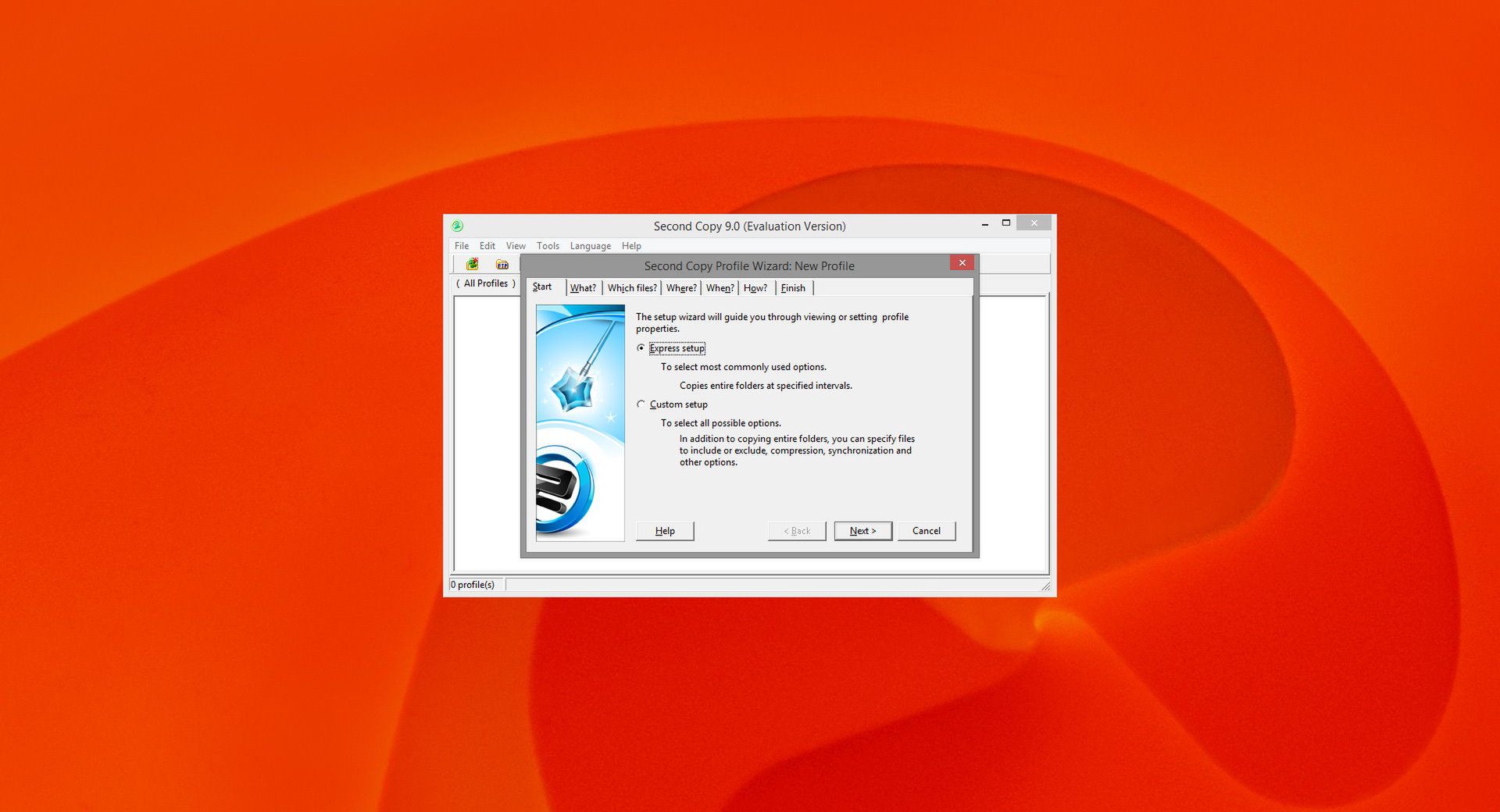Click the Help button in the wizard
1500x812 pixels.
click(664, 531)
